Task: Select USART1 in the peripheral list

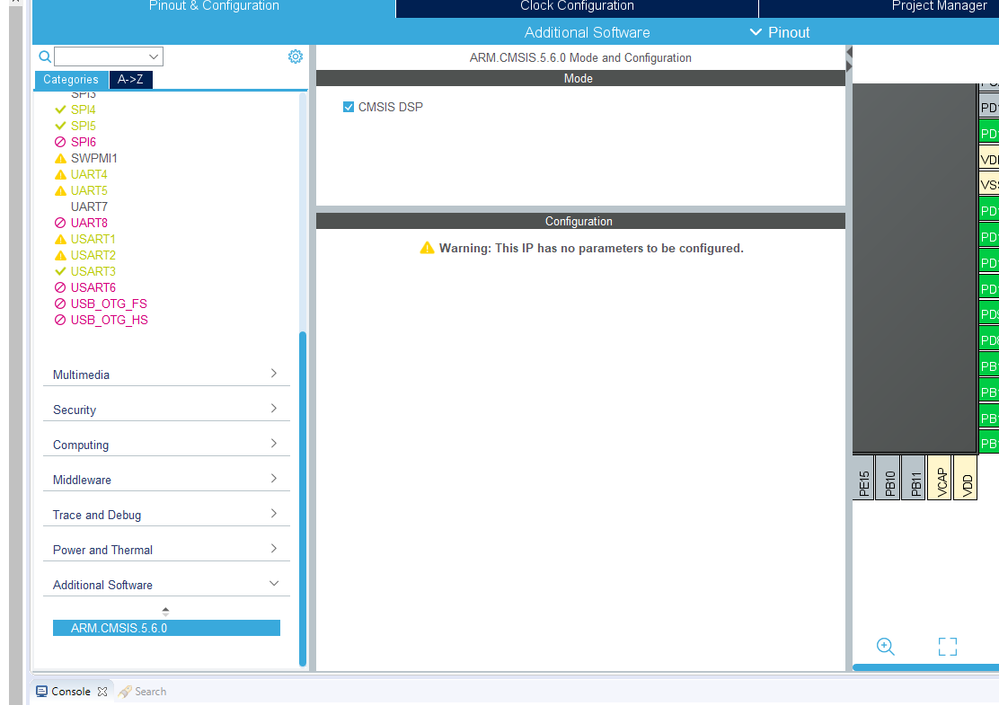Action: [93, 239]
